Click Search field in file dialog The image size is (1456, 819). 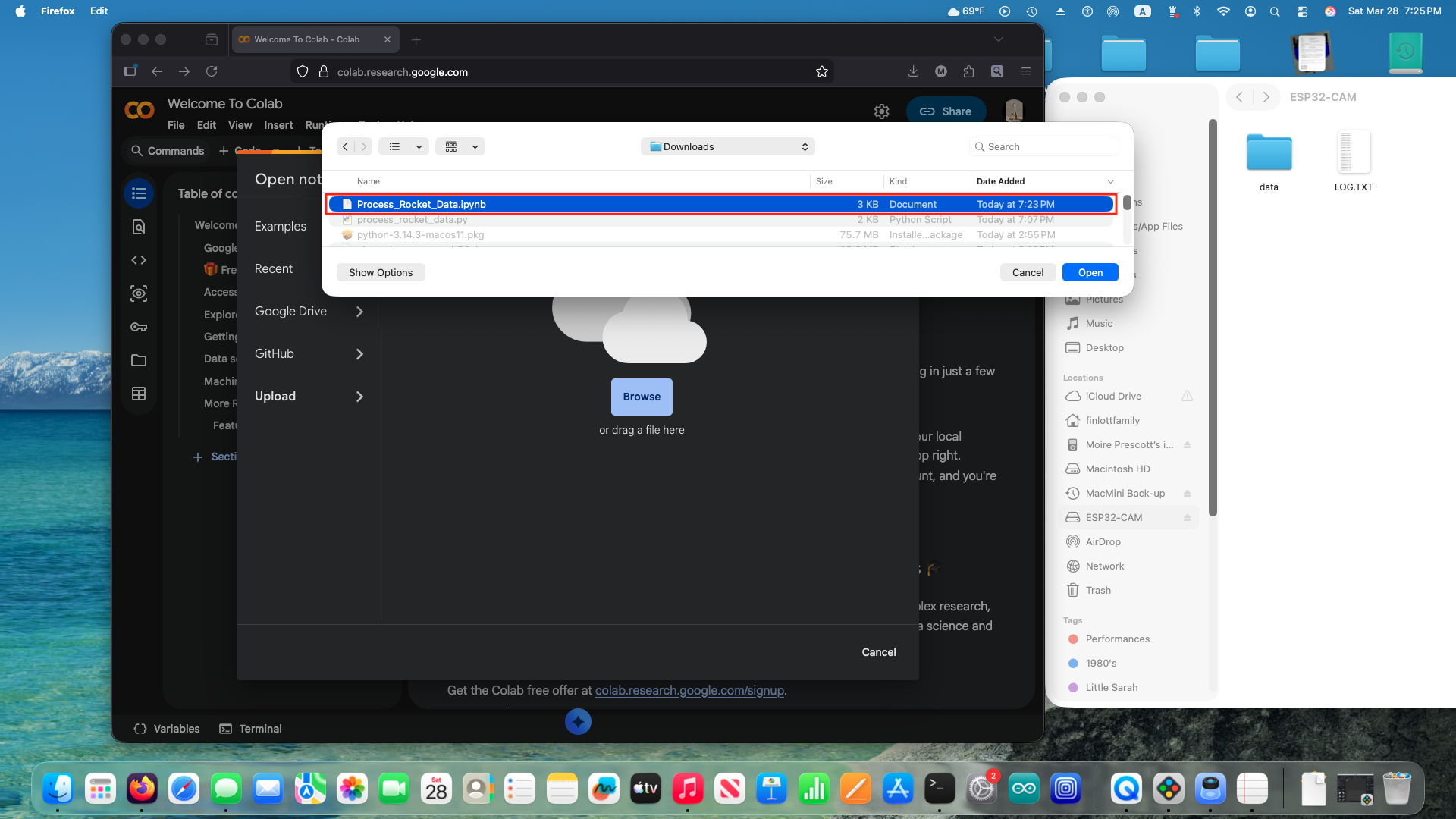(x=1043, y=146)
